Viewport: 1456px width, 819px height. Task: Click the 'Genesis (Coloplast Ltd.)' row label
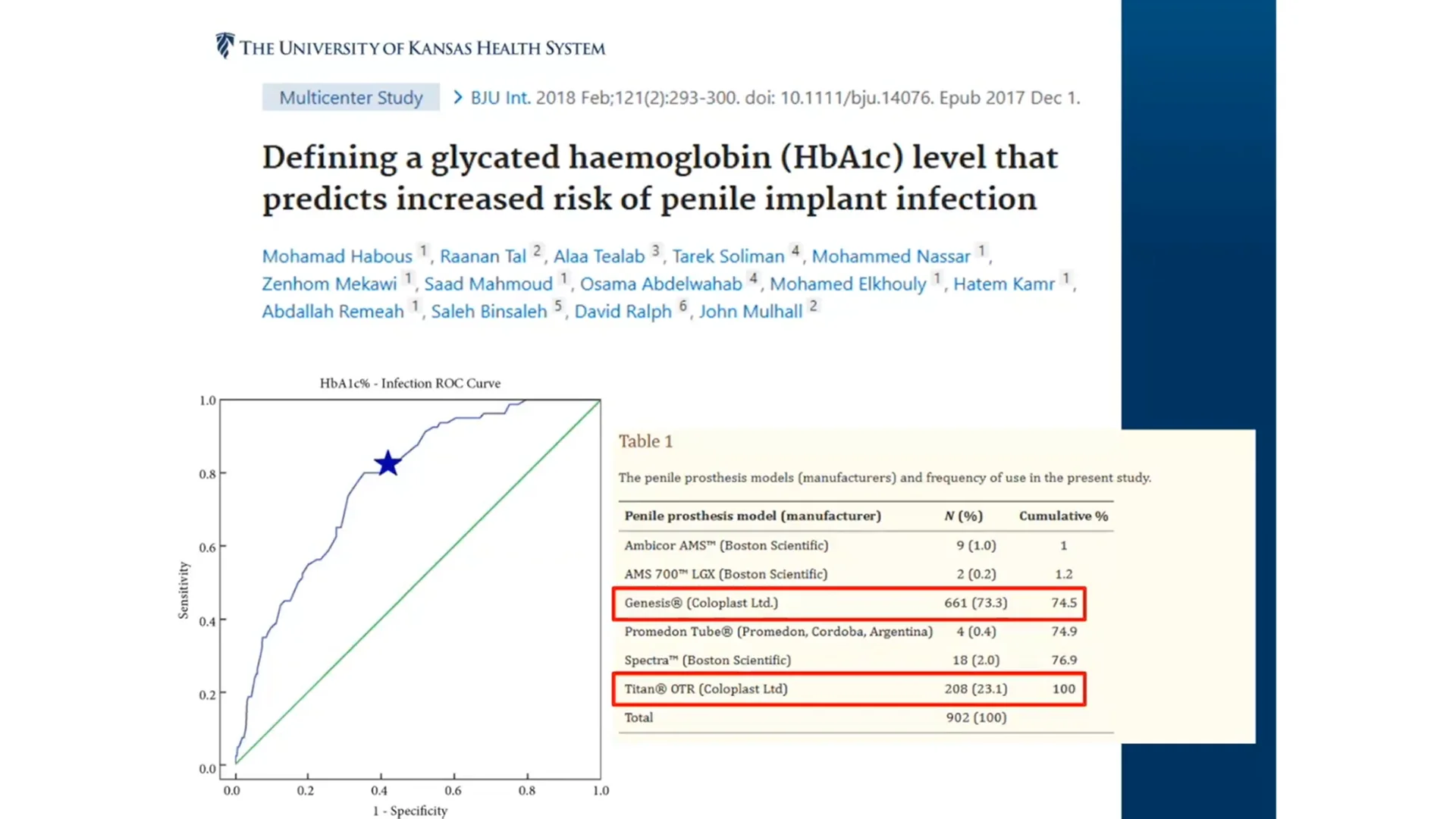701,603
